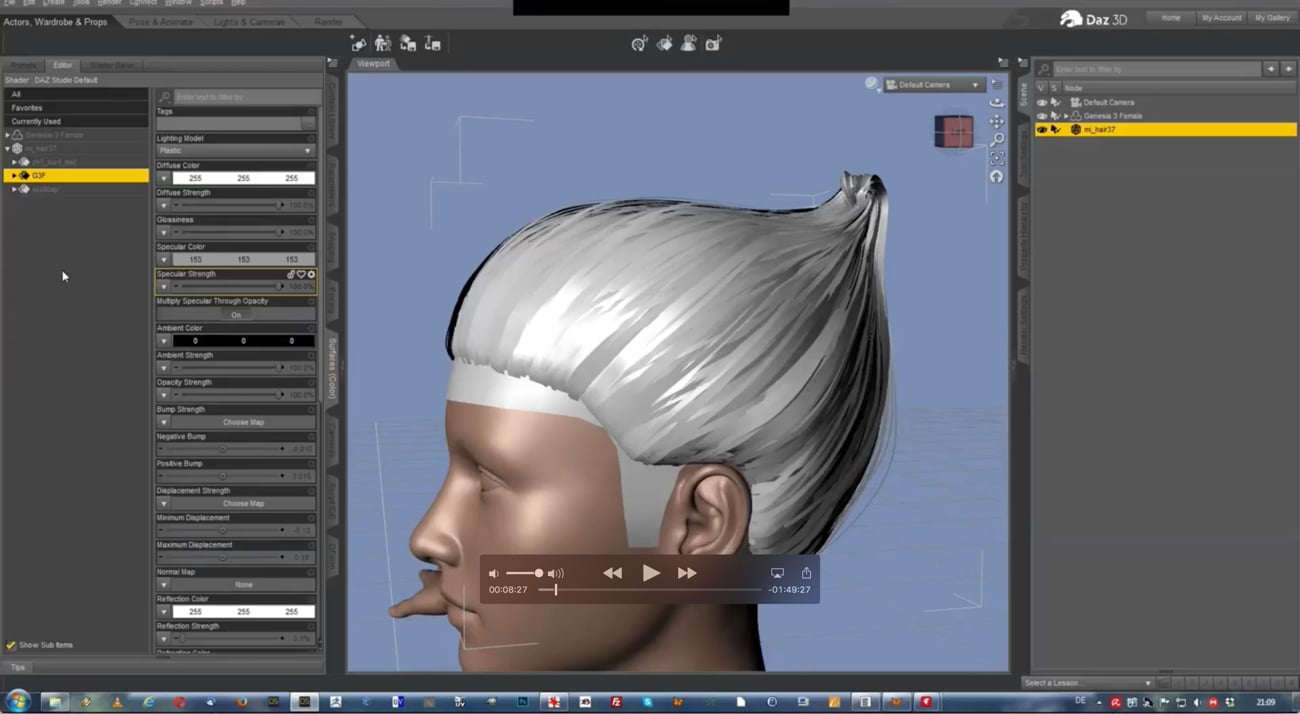Click the My Gallery button top right
The height and width of the screenshot is (714, 1300).
click(x=1272, y=17)
